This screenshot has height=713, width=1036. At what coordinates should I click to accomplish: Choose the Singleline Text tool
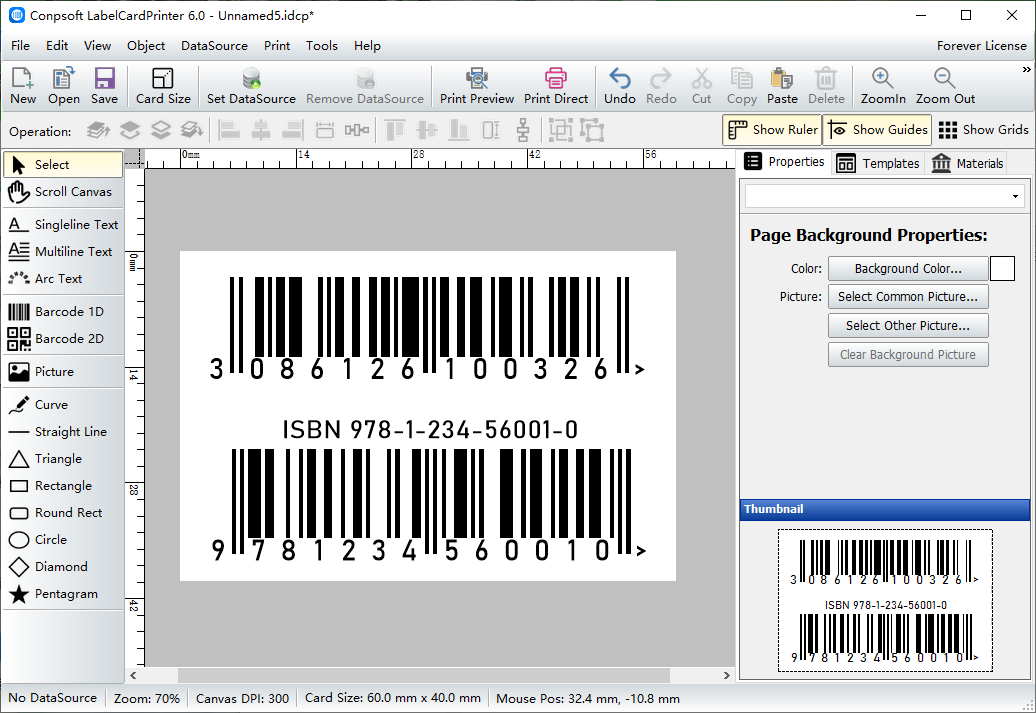63,225
